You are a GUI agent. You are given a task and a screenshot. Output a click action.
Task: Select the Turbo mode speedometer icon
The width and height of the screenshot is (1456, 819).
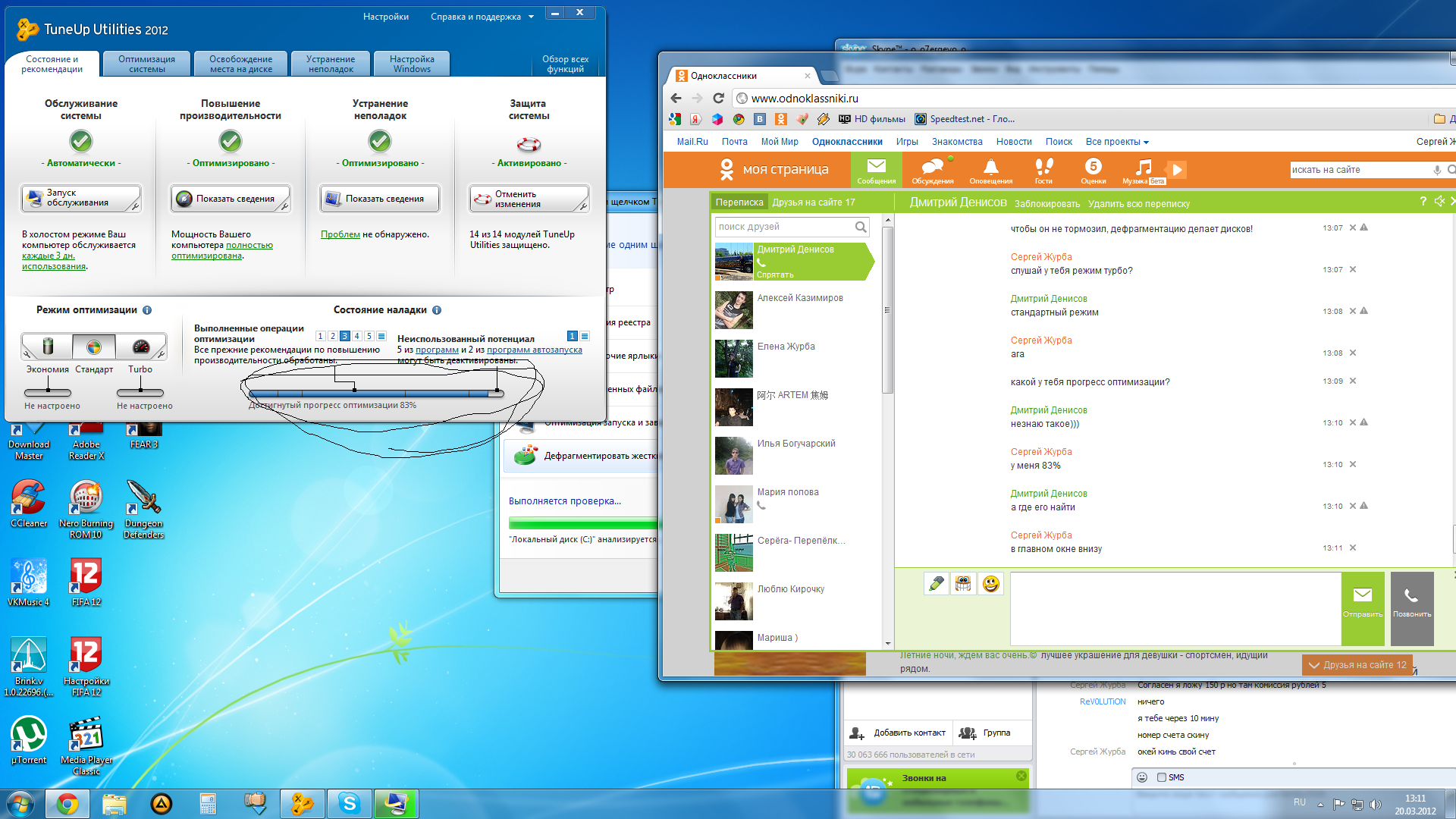141,347
